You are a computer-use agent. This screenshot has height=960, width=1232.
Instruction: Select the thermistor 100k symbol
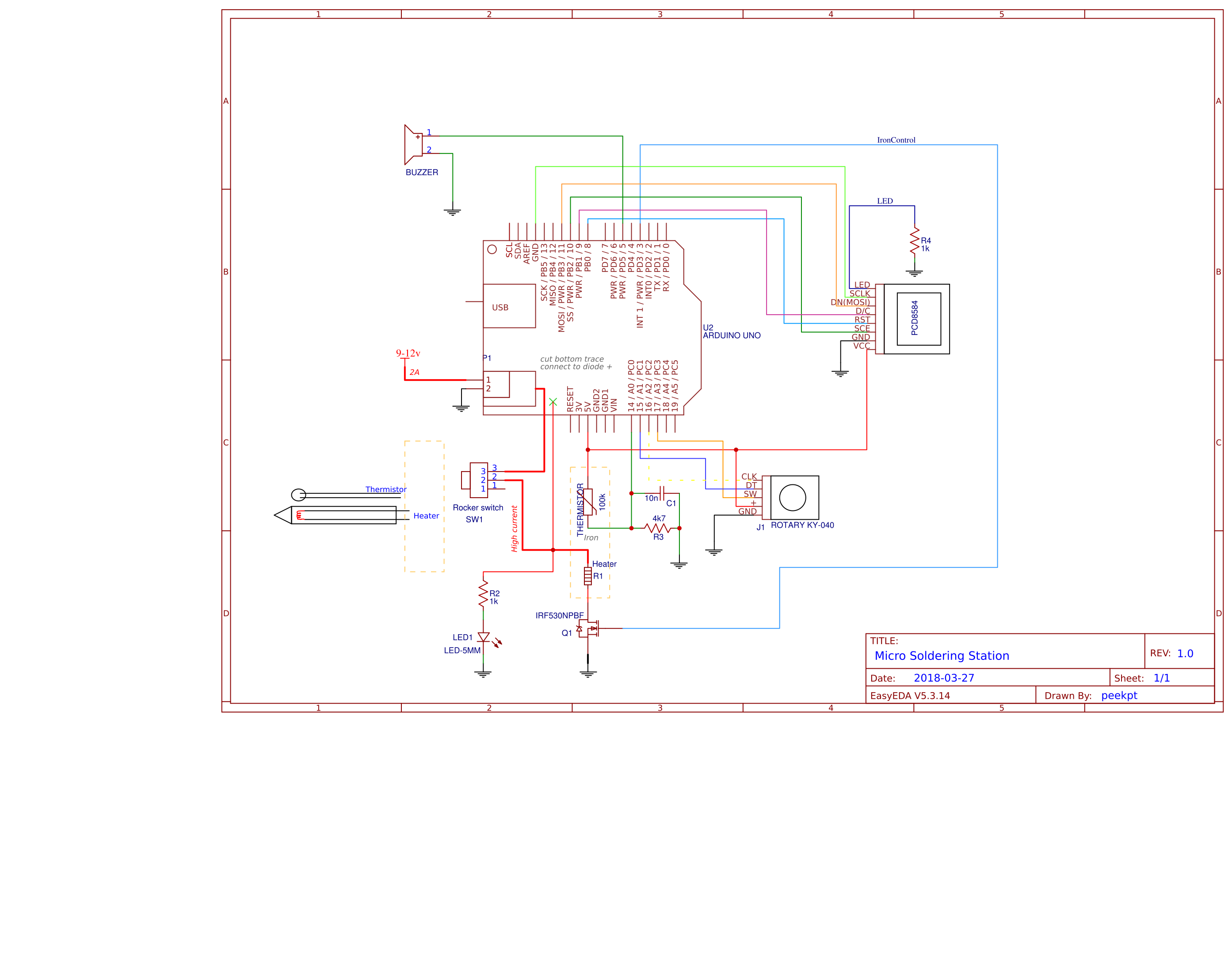coord(588,501)
